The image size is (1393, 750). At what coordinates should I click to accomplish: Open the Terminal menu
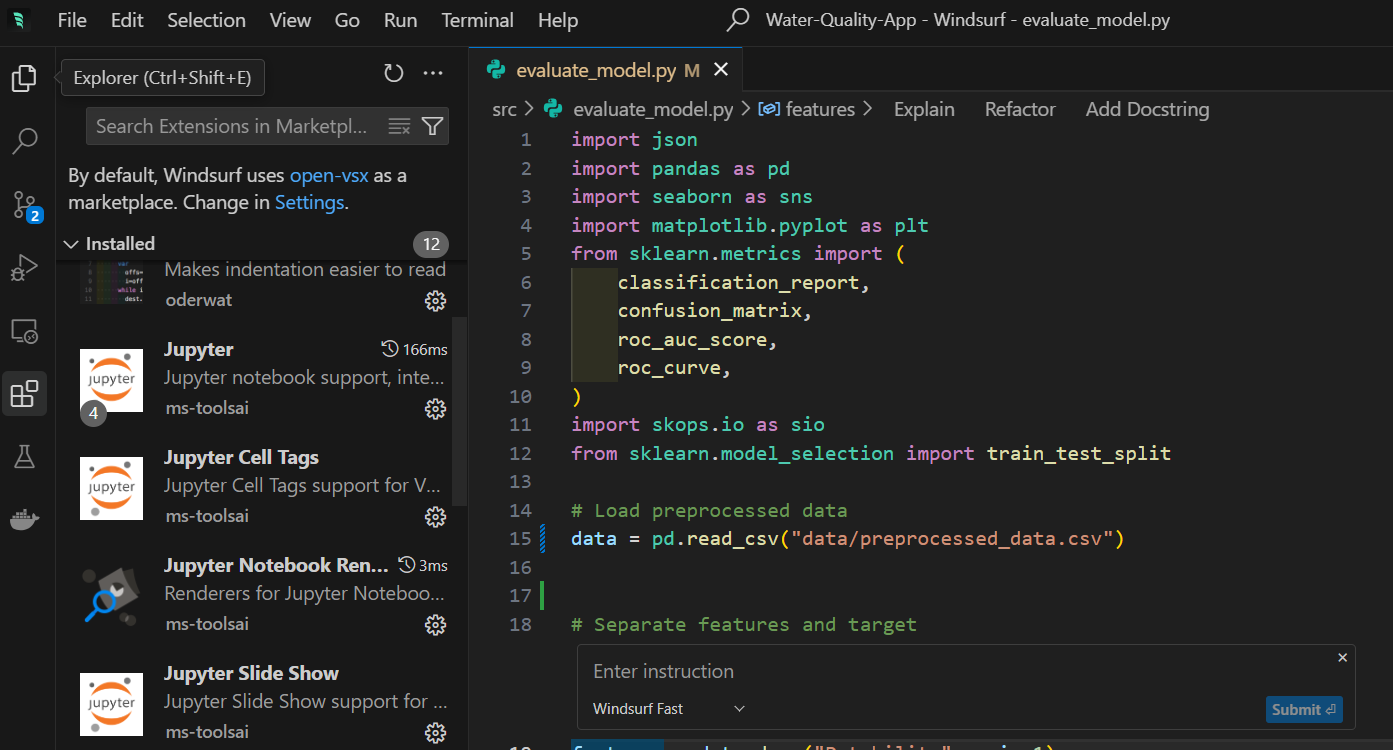[478, 20]
